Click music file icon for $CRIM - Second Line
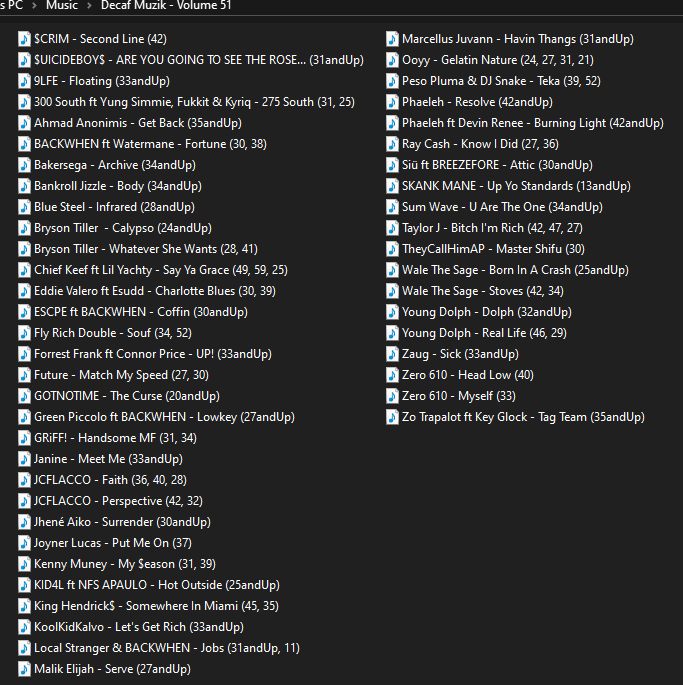The width and height of the screenshot is (683, 685). tap(24, 39)
